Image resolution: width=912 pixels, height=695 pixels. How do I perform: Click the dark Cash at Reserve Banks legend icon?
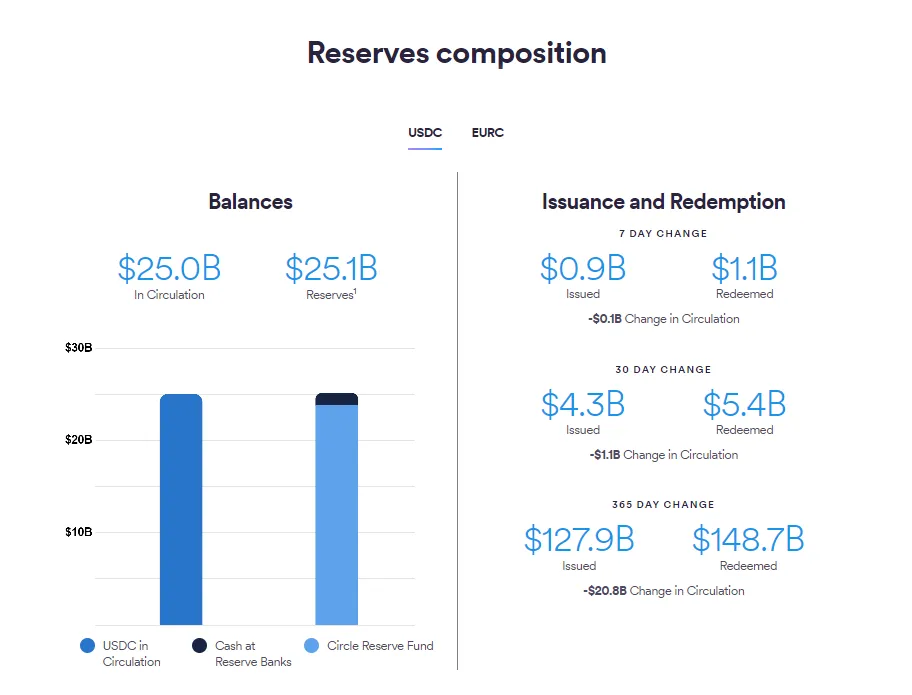pos(201,645)
